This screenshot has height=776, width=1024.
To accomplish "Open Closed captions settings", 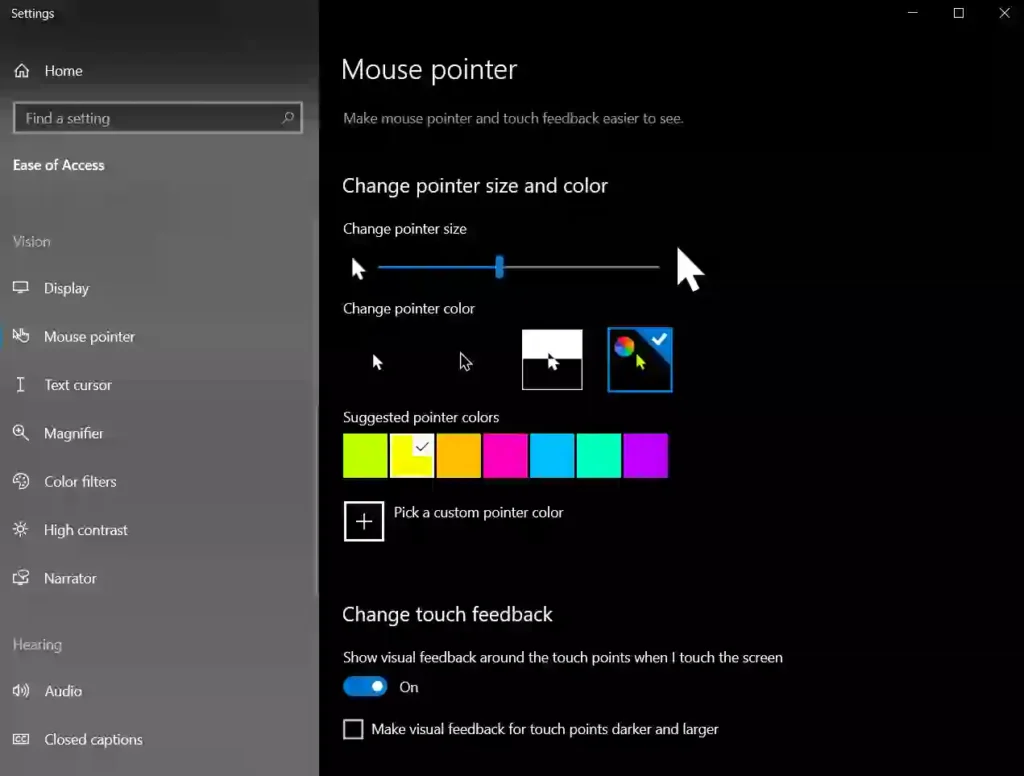I will pyautogui.click(x=93, y=739).
